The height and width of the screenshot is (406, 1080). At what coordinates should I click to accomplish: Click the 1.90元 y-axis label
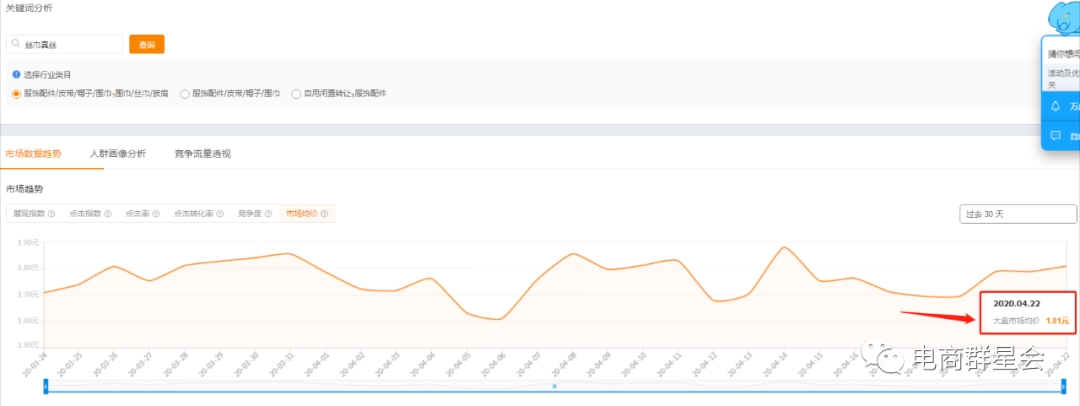point(28,242)
